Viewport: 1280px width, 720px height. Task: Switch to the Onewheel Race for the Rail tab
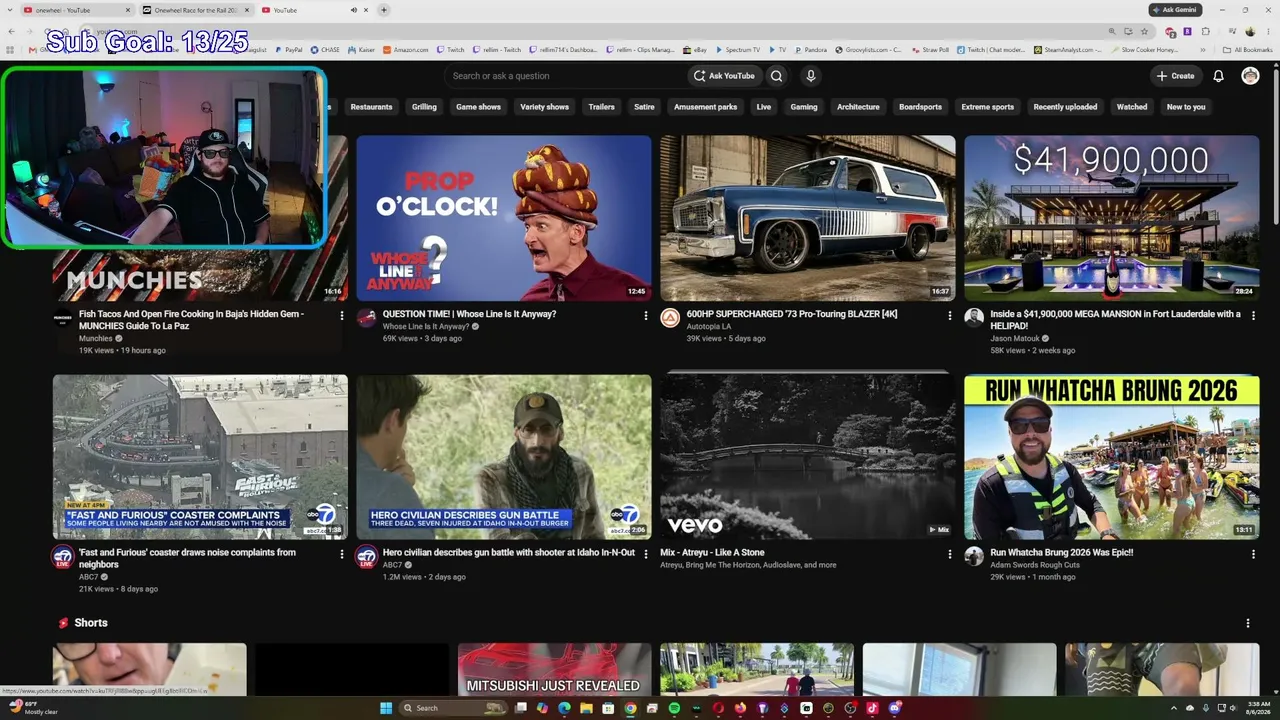pyautogui.click(x=196, y=10)
